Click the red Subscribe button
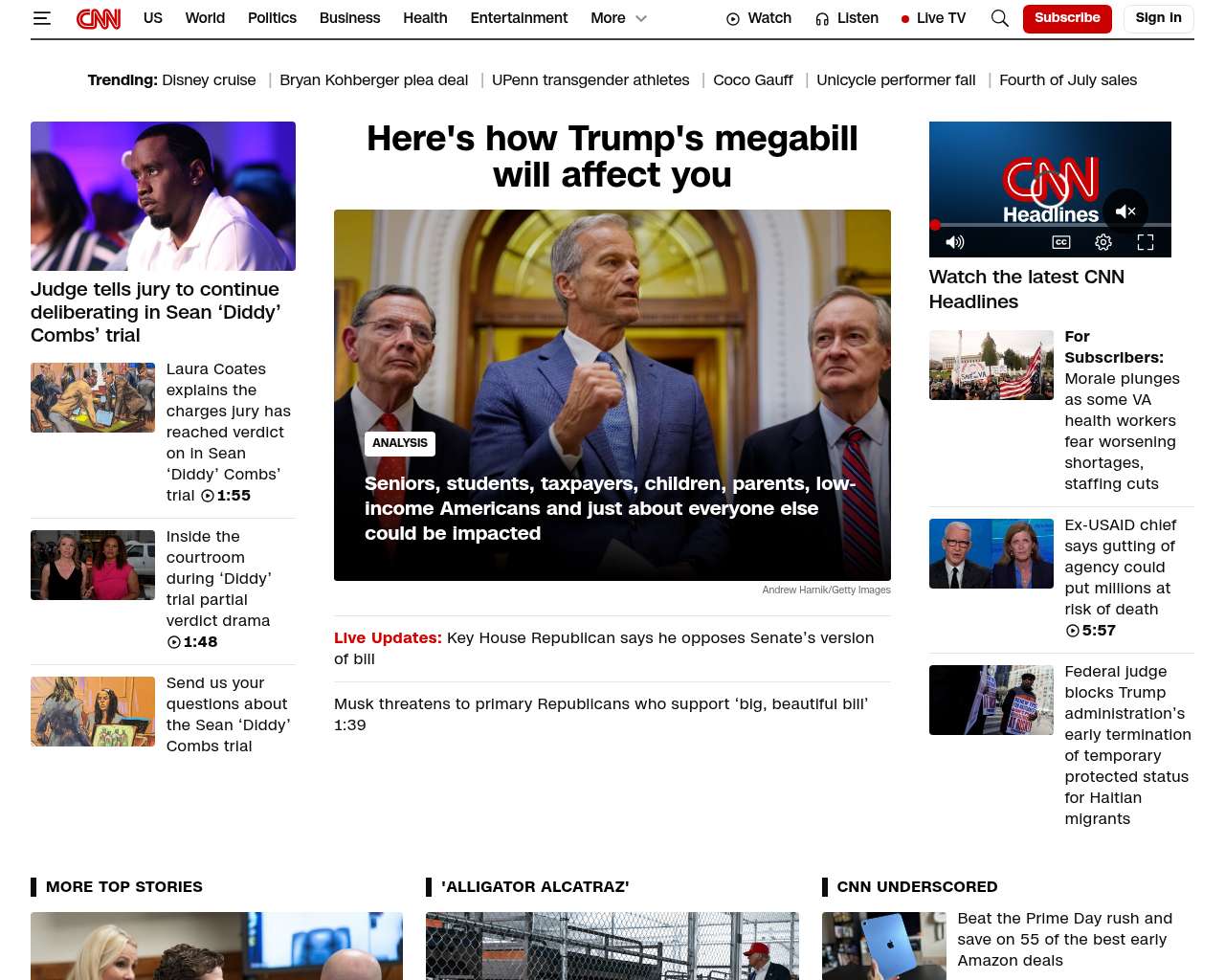Screen dimensions: 1225x980 pyautogui.click(x=1067, y=18)
